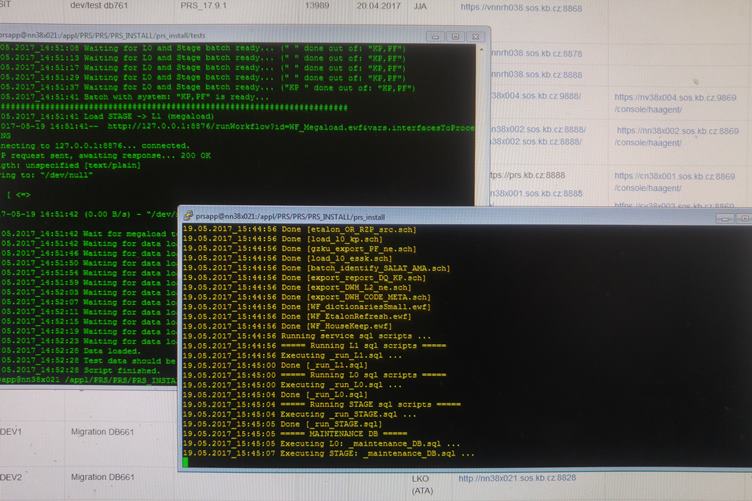The image size is (752, 501).
Task: Click the 'Done [export_DWH_L2_ne.sch]' line
Action: pyautogui.click(x=297, y=287)
